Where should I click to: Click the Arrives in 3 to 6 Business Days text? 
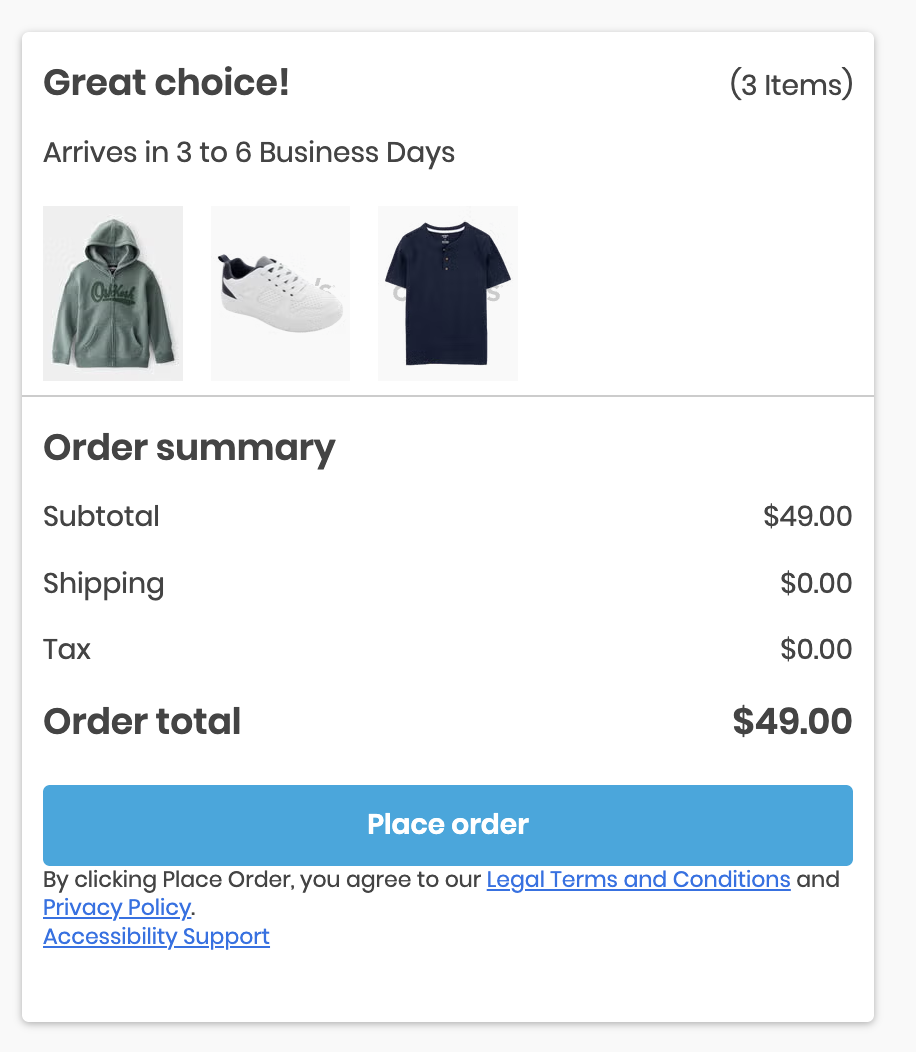click(x=249, y=153)
